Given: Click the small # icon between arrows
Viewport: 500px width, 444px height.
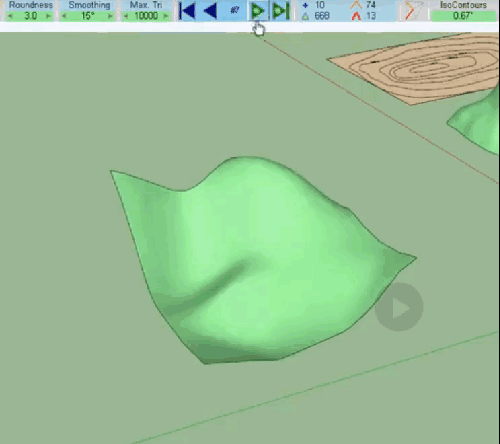Looking at the screenshot, I should point(235,10).
